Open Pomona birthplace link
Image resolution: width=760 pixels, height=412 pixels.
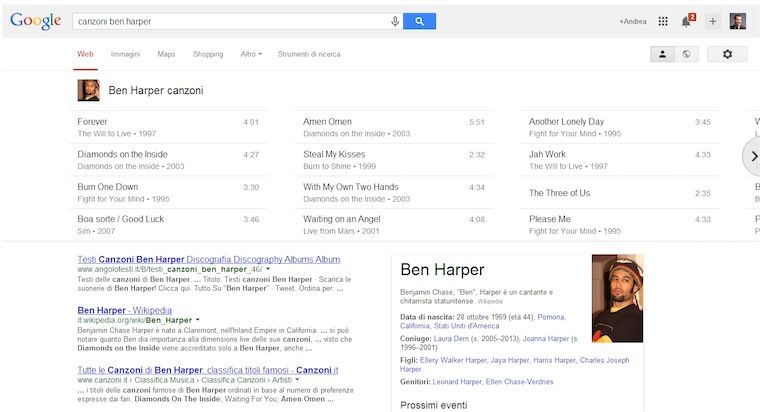[551, 317]
